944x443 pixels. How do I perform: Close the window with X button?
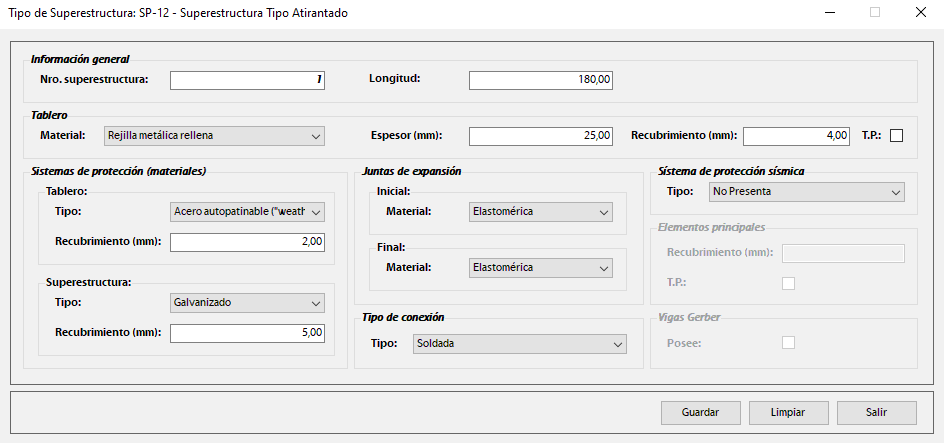pos(920,13)
